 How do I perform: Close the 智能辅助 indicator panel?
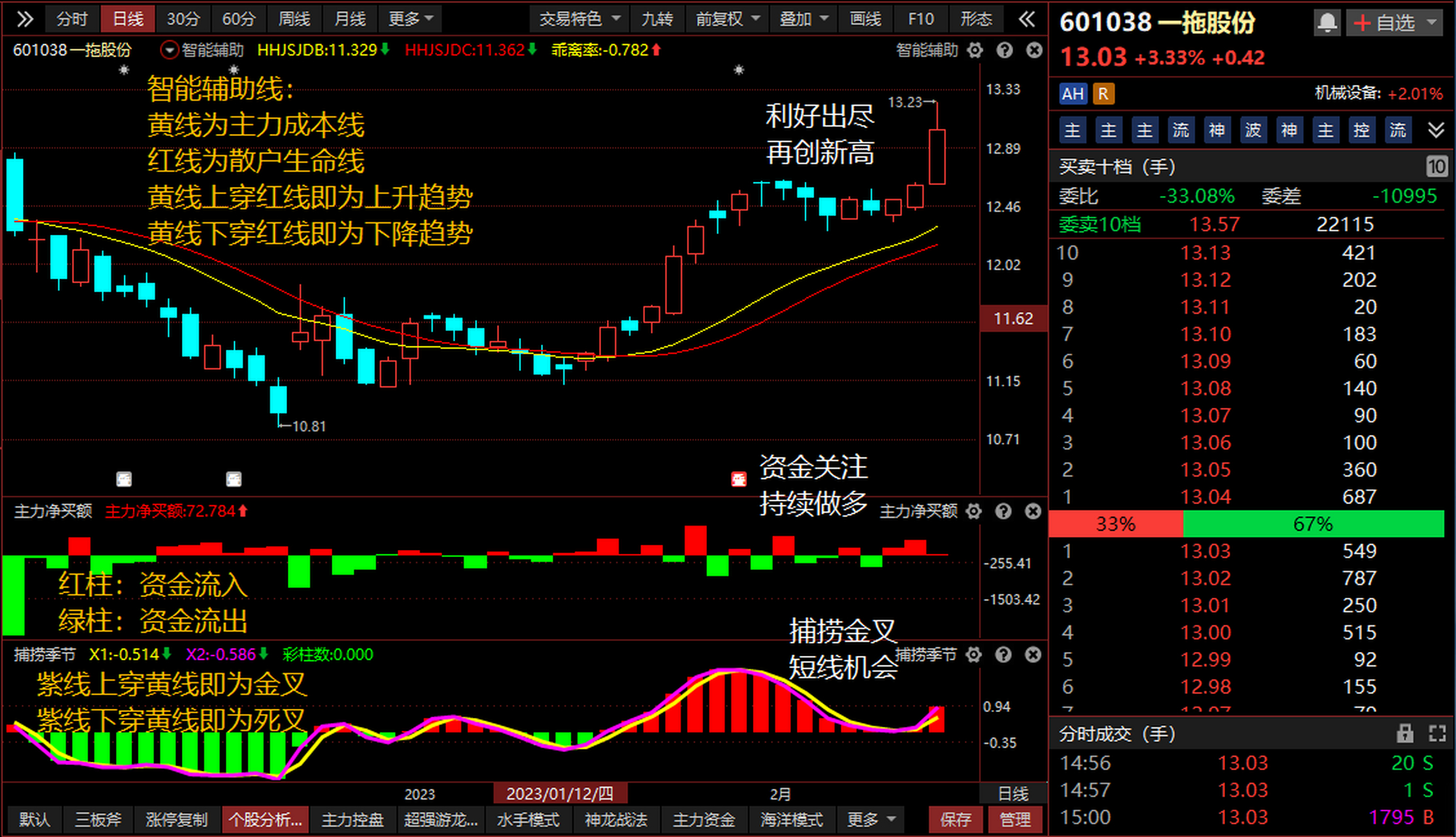pyautogui.click(x=1034, y=50)
